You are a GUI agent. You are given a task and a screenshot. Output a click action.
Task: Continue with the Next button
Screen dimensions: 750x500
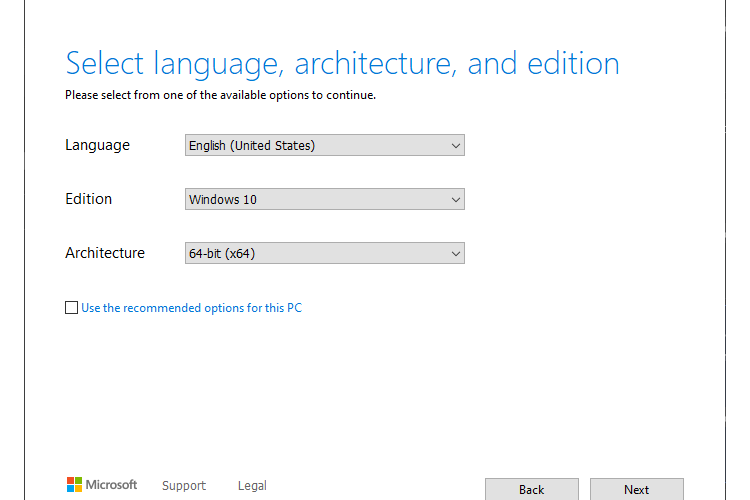[636, 489]
